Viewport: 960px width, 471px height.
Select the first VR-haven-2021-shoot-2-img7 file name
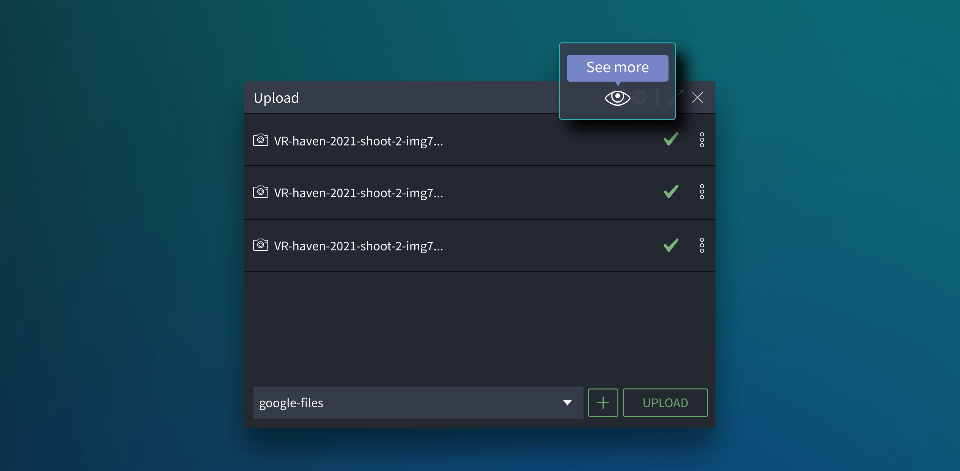[x=358, y=141]
